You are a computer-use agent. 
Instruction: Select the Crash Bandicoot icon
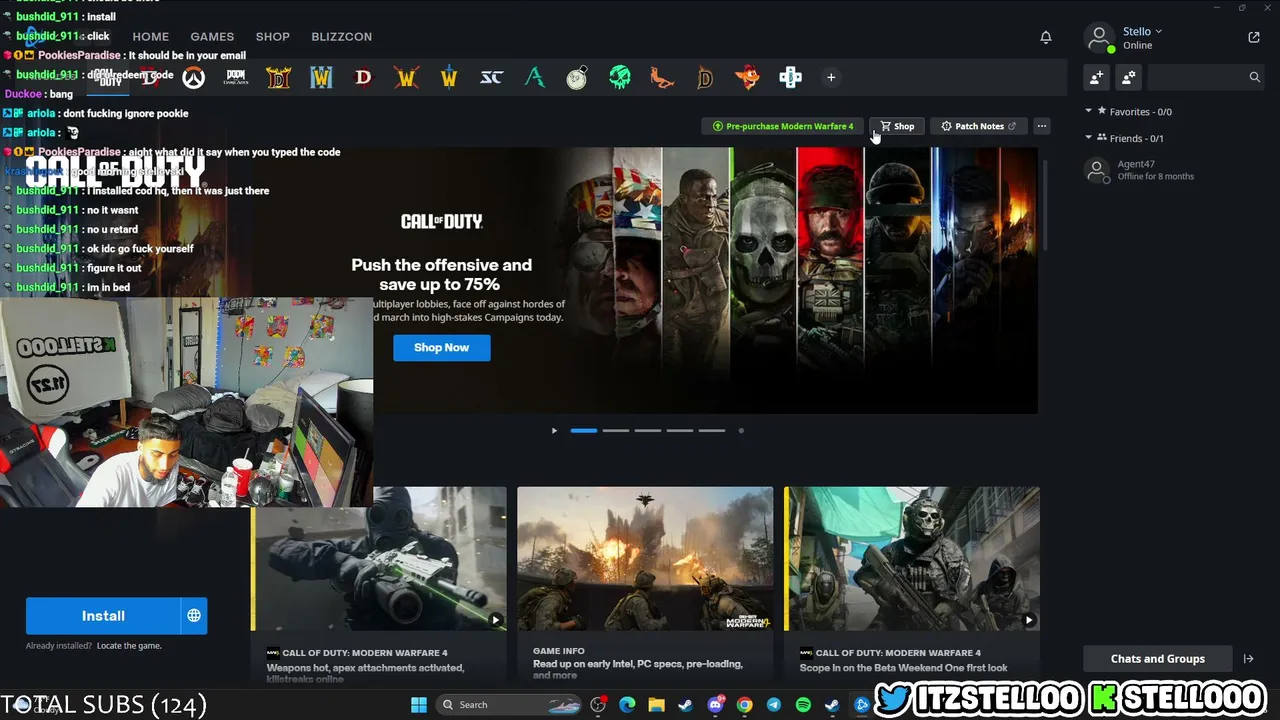coord(747,77)
